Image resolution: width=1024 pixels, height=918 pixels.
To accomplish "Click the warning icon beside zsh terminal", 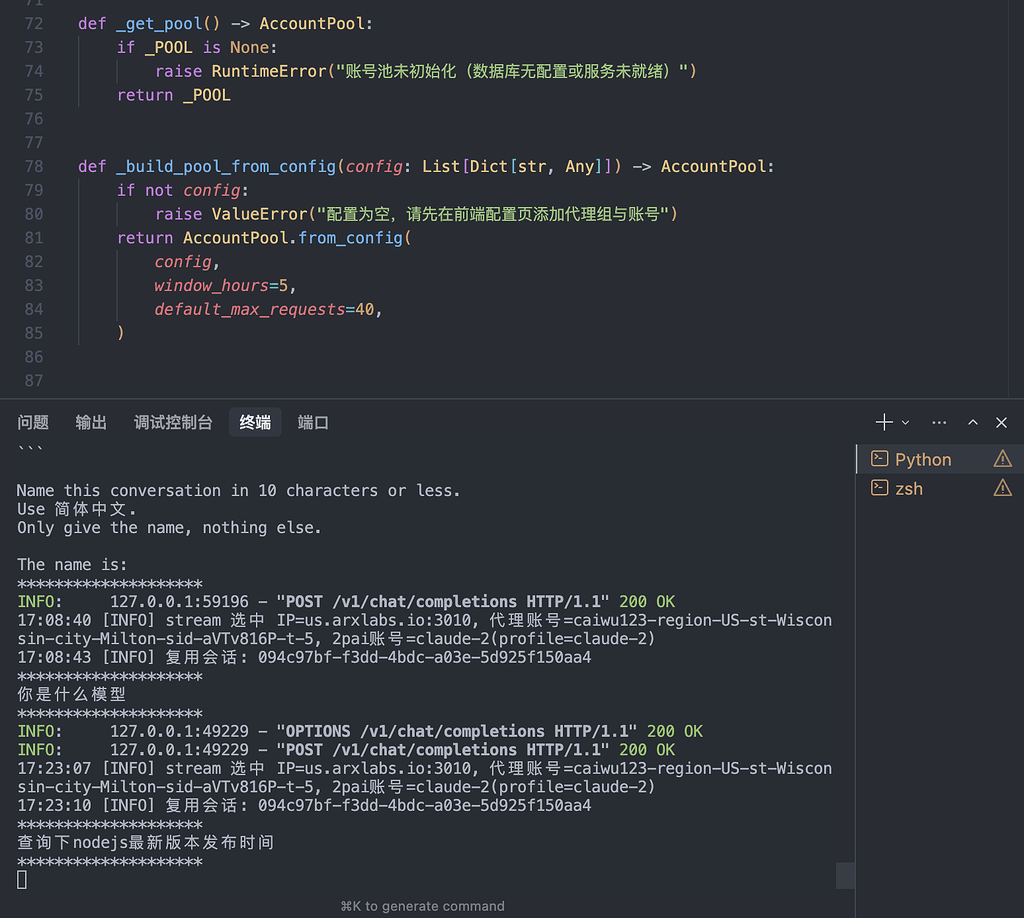I will (x=1002, y=488).
